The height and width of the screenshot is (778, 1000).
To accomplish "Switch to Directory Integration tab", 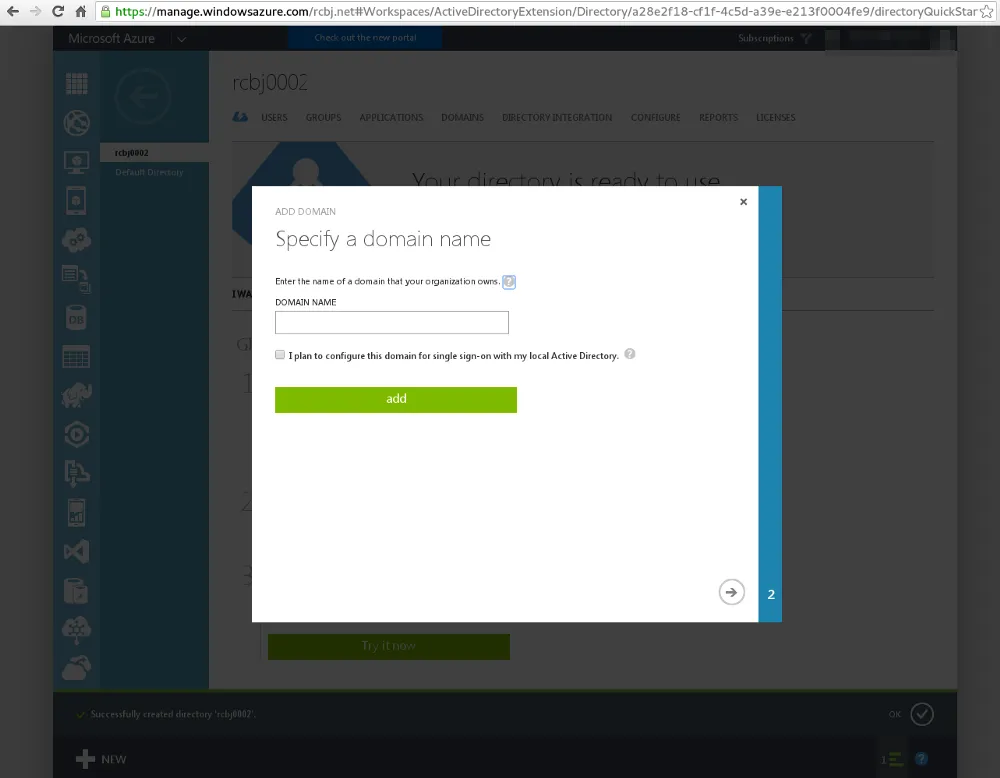I will [x=557, y=117].
